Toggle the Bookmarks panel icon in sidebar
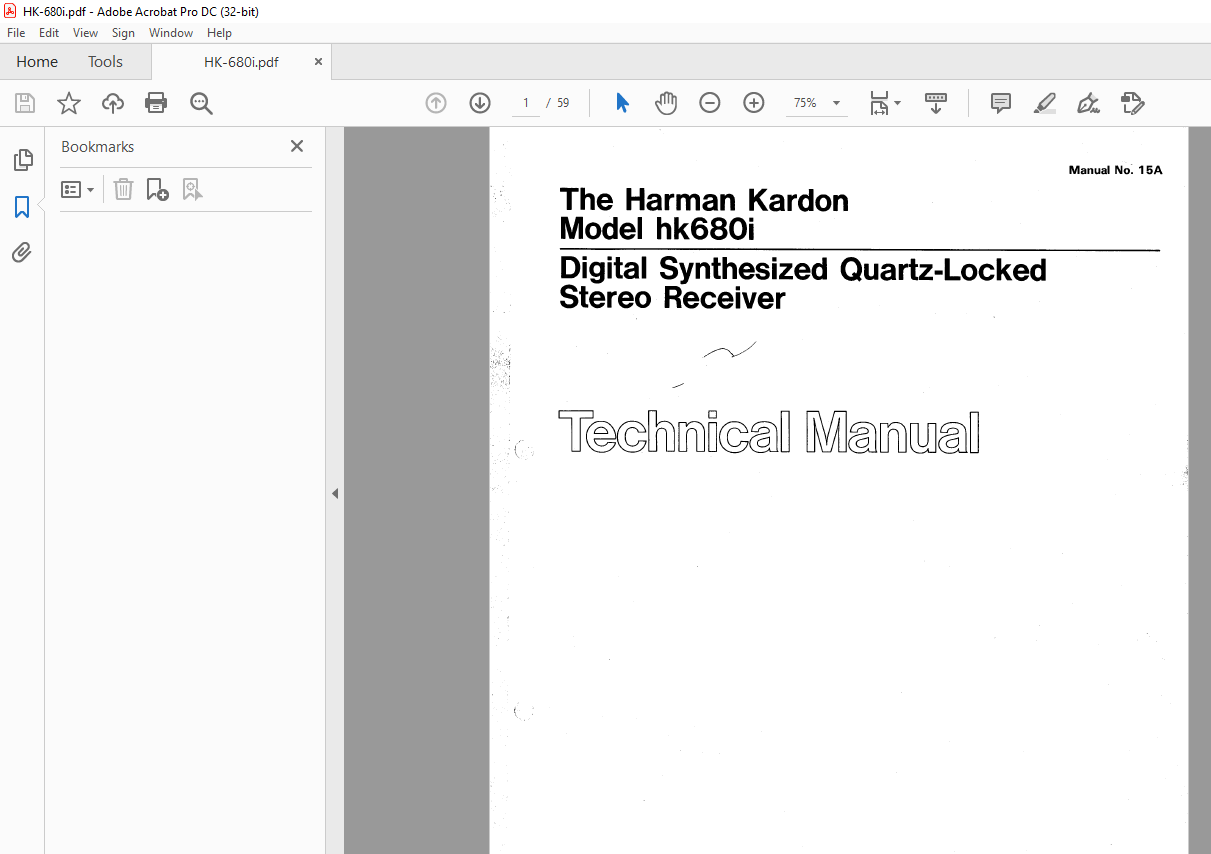1211x854 pixels. pyautogui.click(x=22, y=207)
